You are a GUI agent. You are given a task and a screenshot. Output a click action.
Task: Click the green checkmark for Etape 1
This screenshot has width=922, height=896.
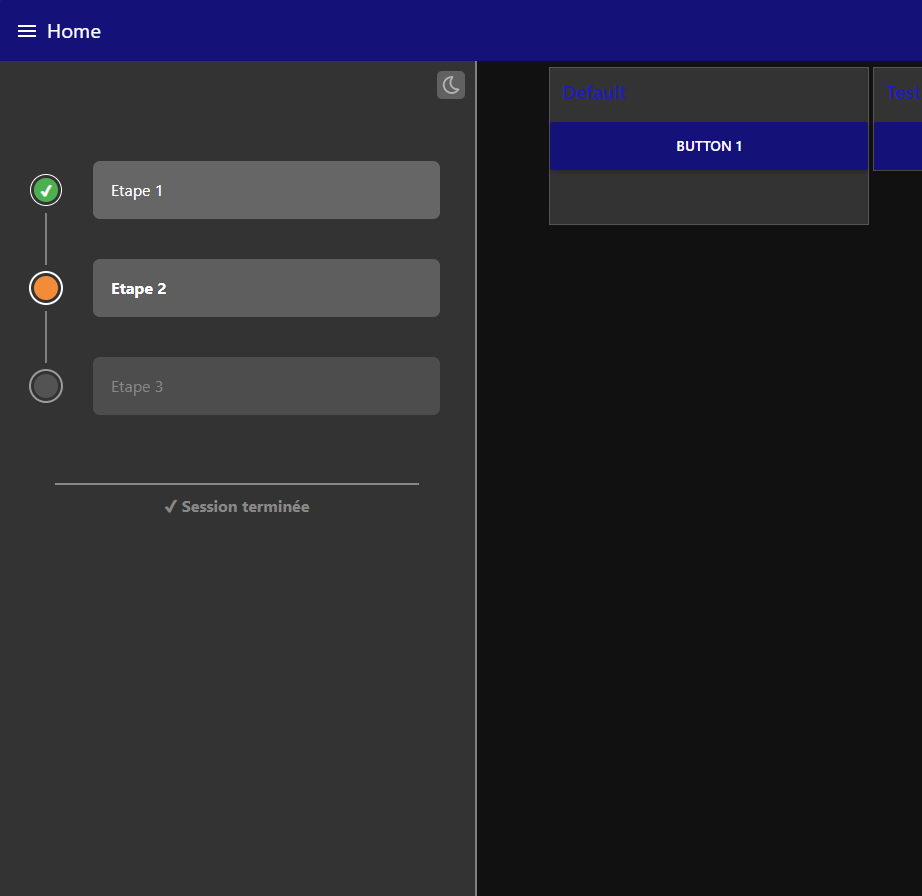46,189
